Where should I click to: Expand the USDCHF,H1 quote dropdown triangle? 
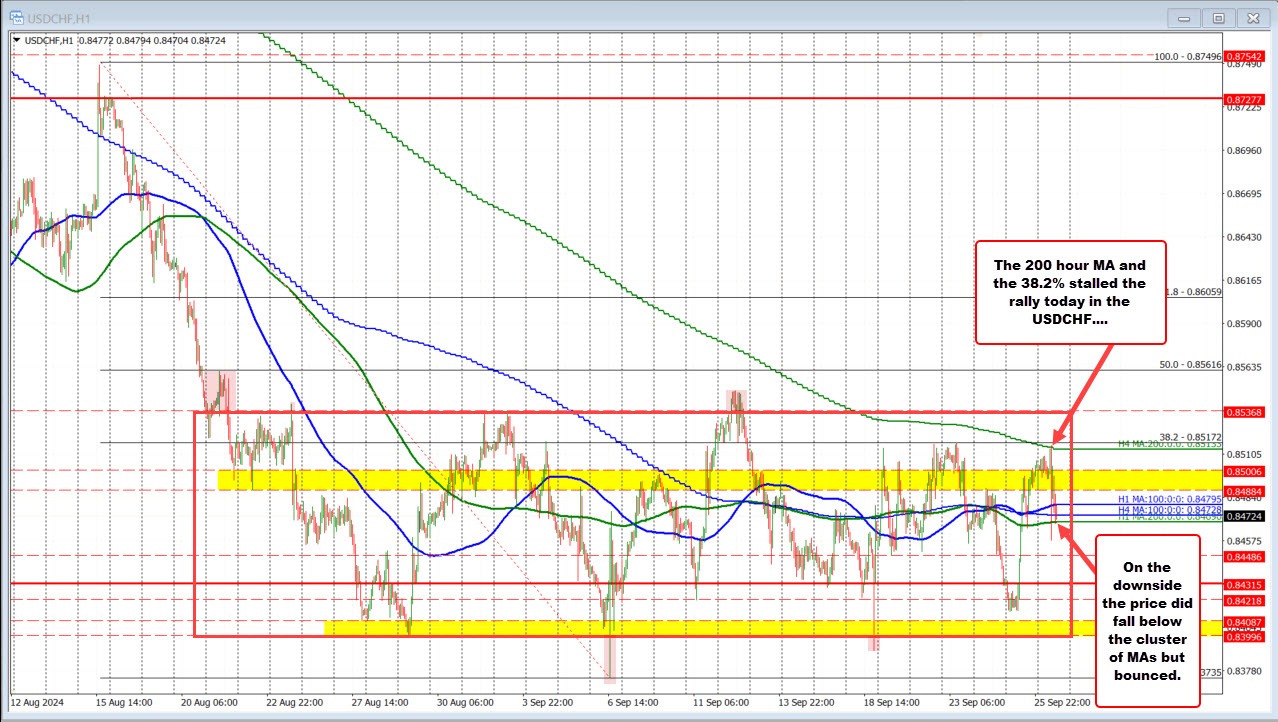pos(18,40)
